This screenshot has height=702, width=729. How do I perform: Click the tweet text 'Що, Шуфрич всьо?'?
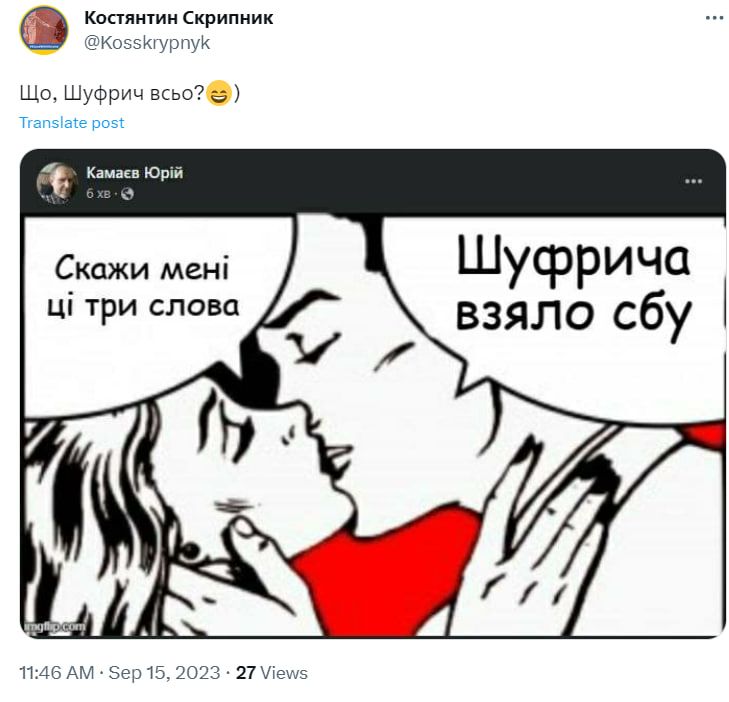pos(112,93)
